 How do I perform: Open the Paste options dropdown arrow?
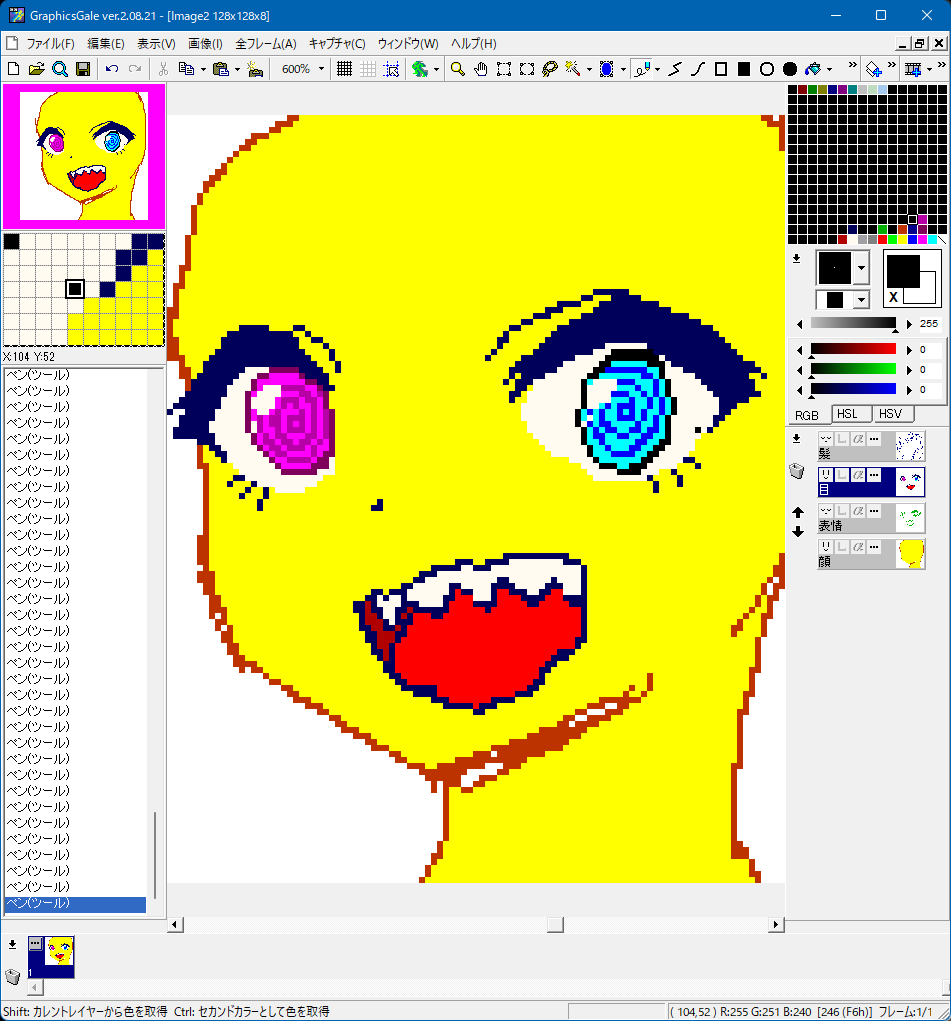coord(237,68)
